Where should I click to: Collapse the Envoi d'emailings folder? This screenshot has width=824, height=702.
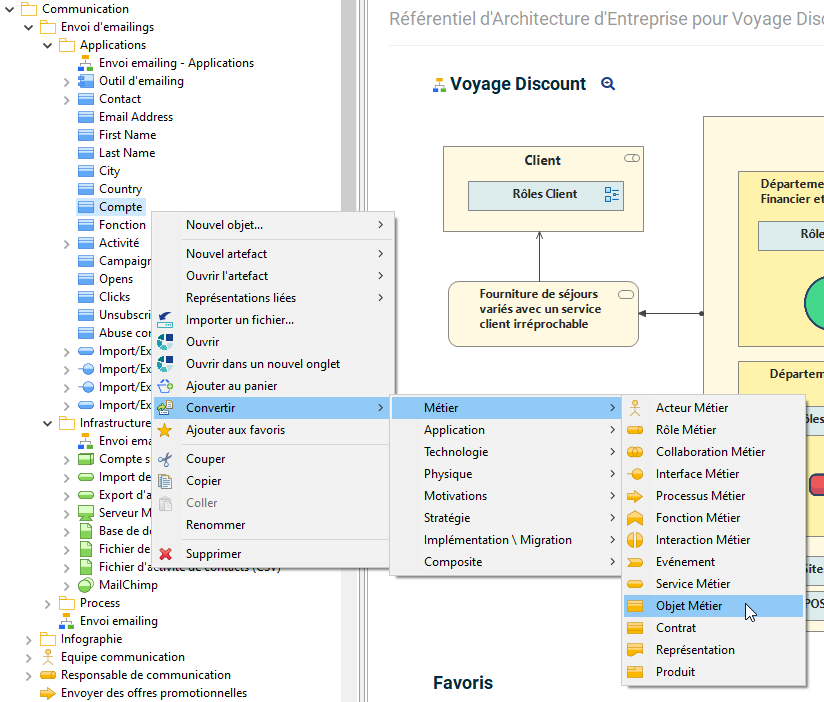(28, 27)
